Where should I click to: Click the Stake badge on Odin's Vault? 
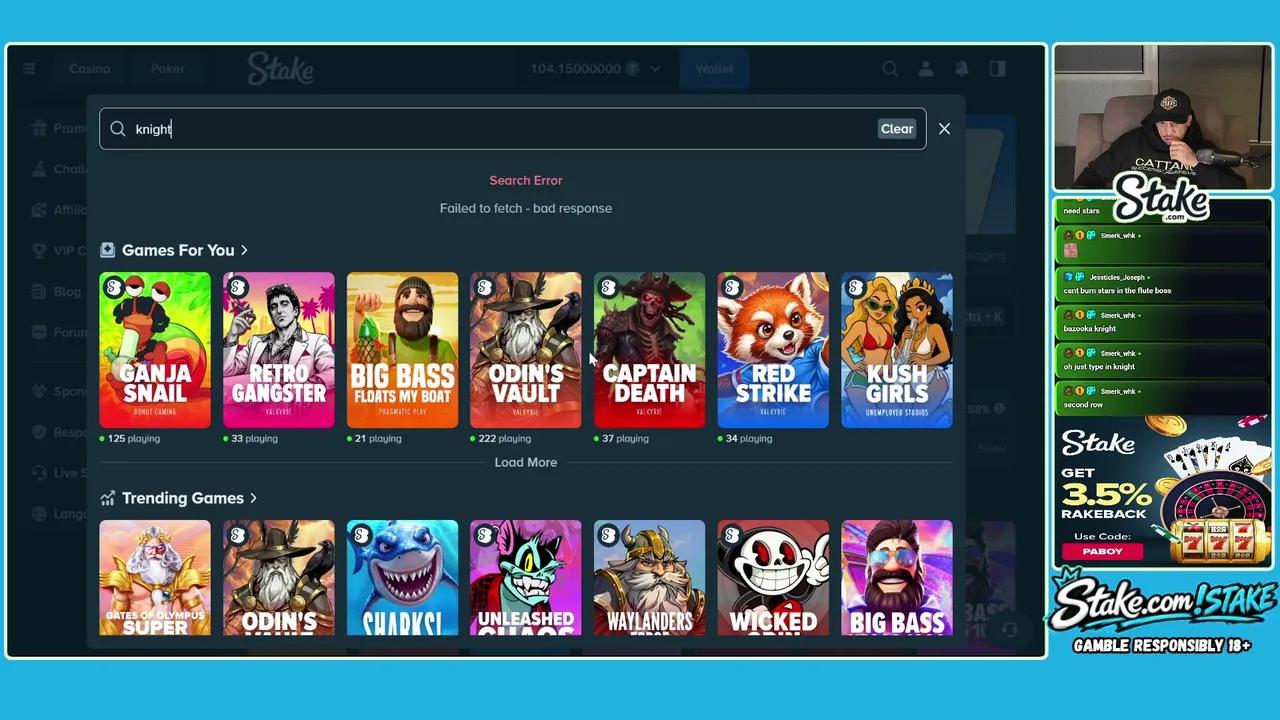tap(484, 288)
